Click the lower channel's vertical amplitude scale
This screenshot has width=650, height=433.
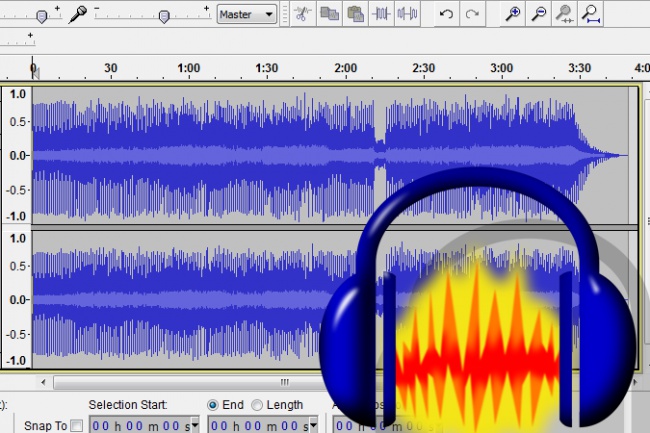click(17, 299)
